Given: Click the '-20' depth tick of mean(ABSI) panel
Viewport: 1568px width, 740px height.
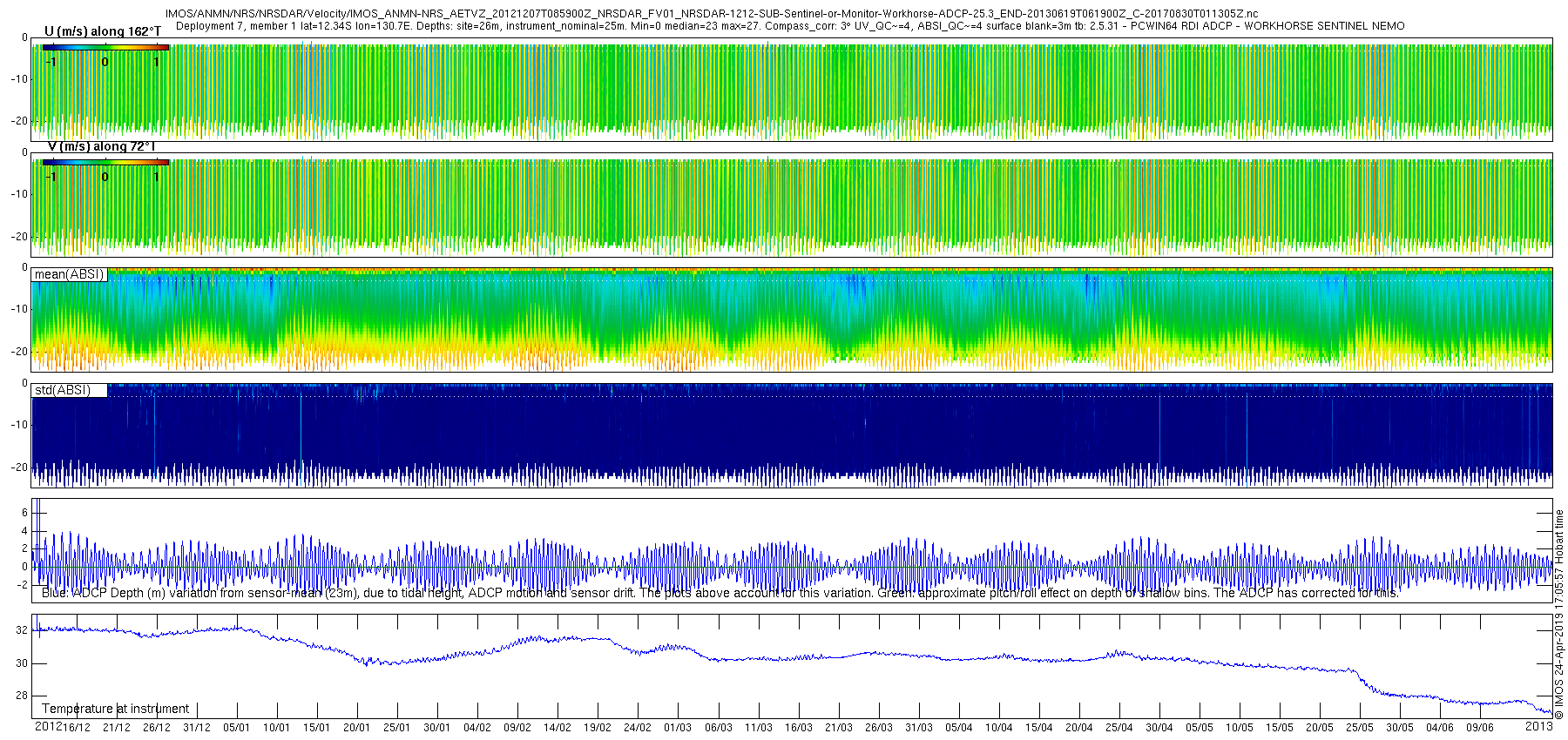Looking at the screenshot, I should point(19,352).
